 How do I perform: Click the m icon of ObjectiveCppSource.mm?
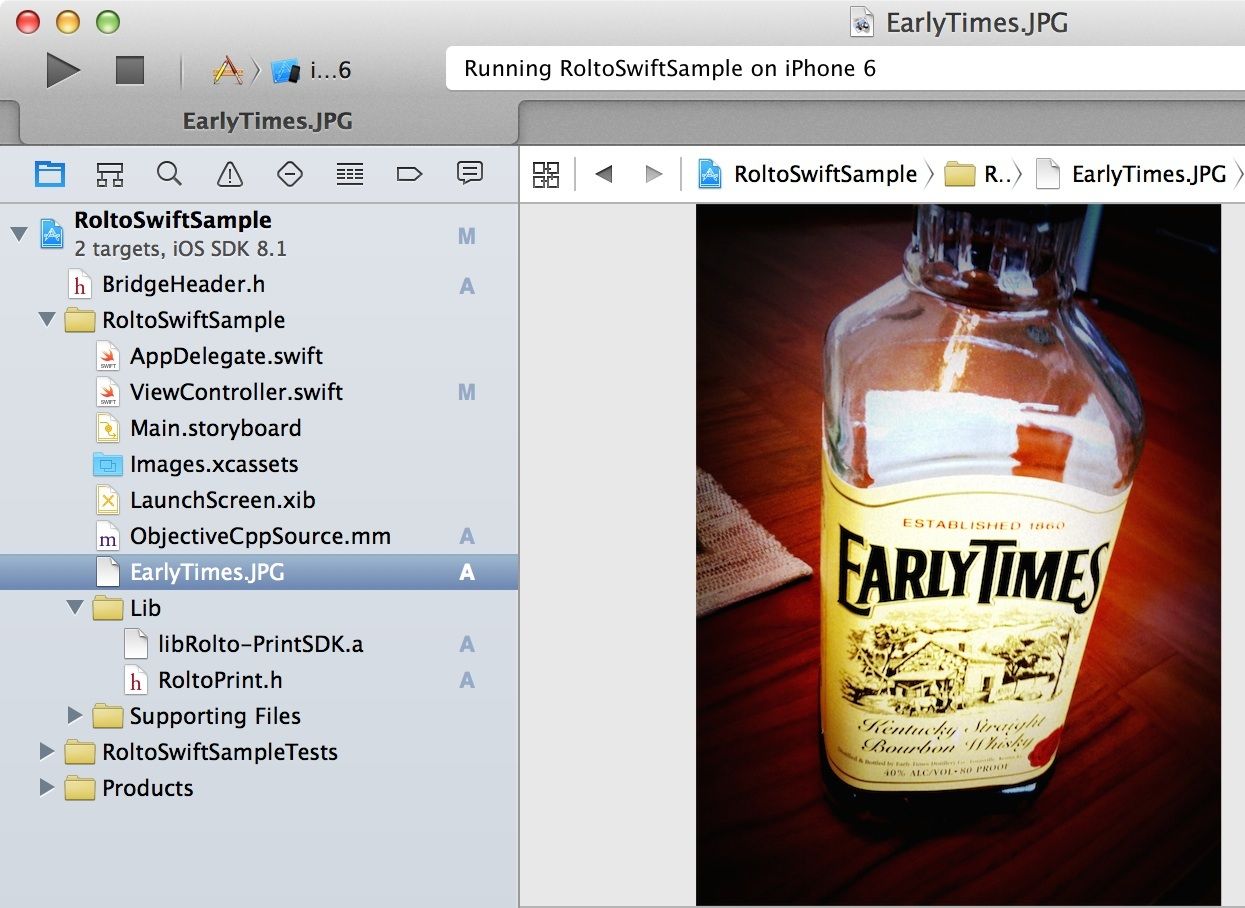click(108, 536)
